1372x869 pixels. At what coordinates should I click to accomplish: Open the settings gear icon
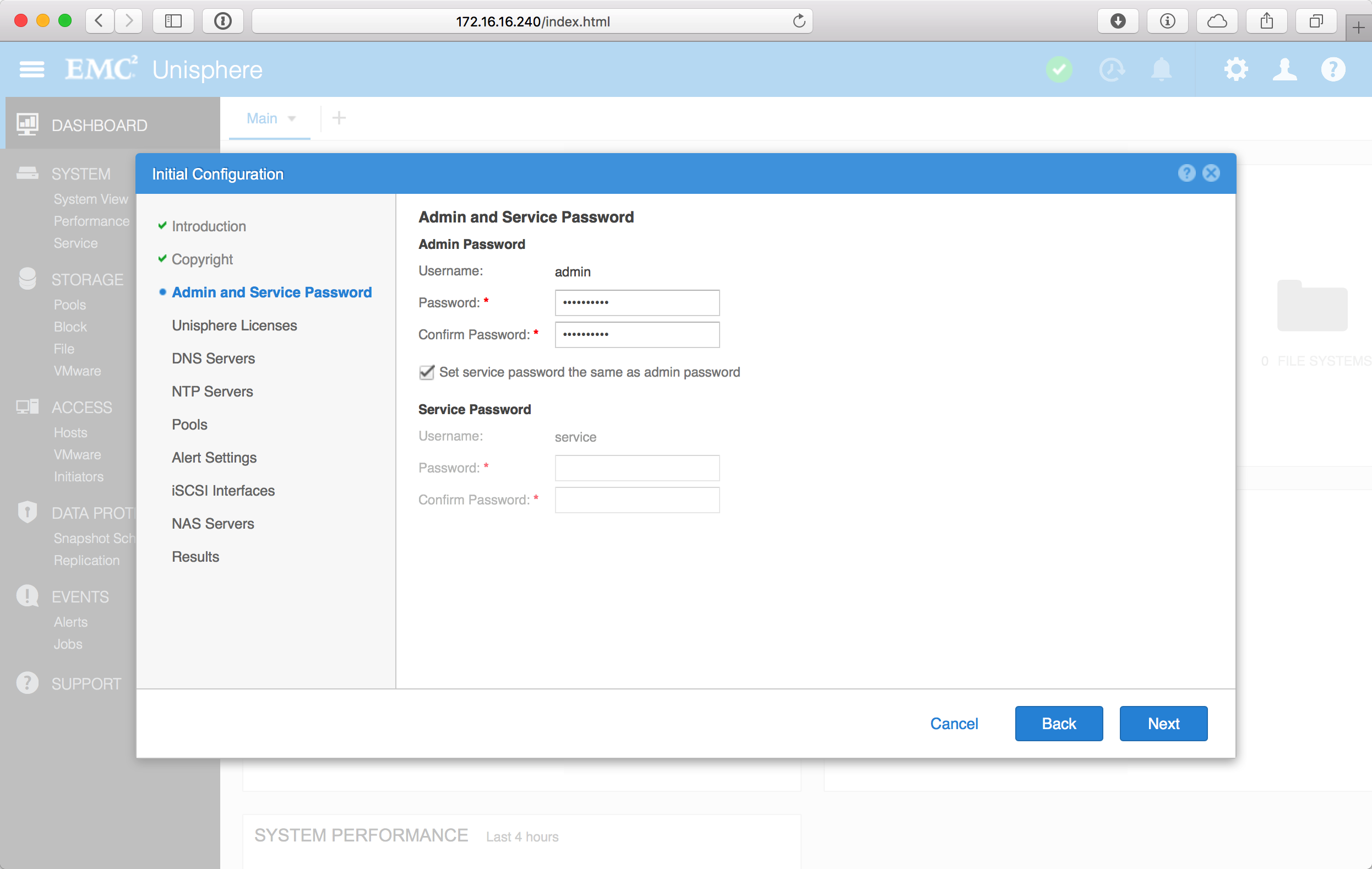coord(1235,69)
